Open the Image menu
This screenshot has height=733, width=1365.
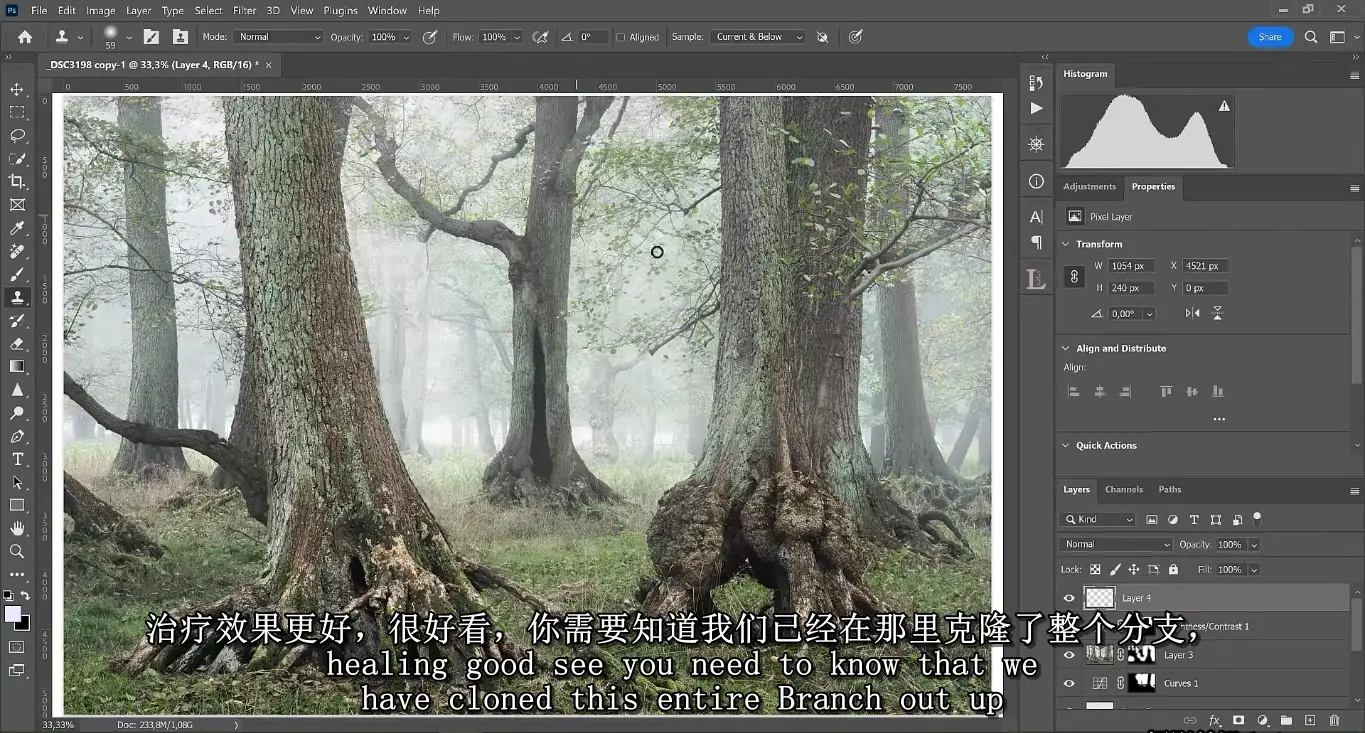100,10
